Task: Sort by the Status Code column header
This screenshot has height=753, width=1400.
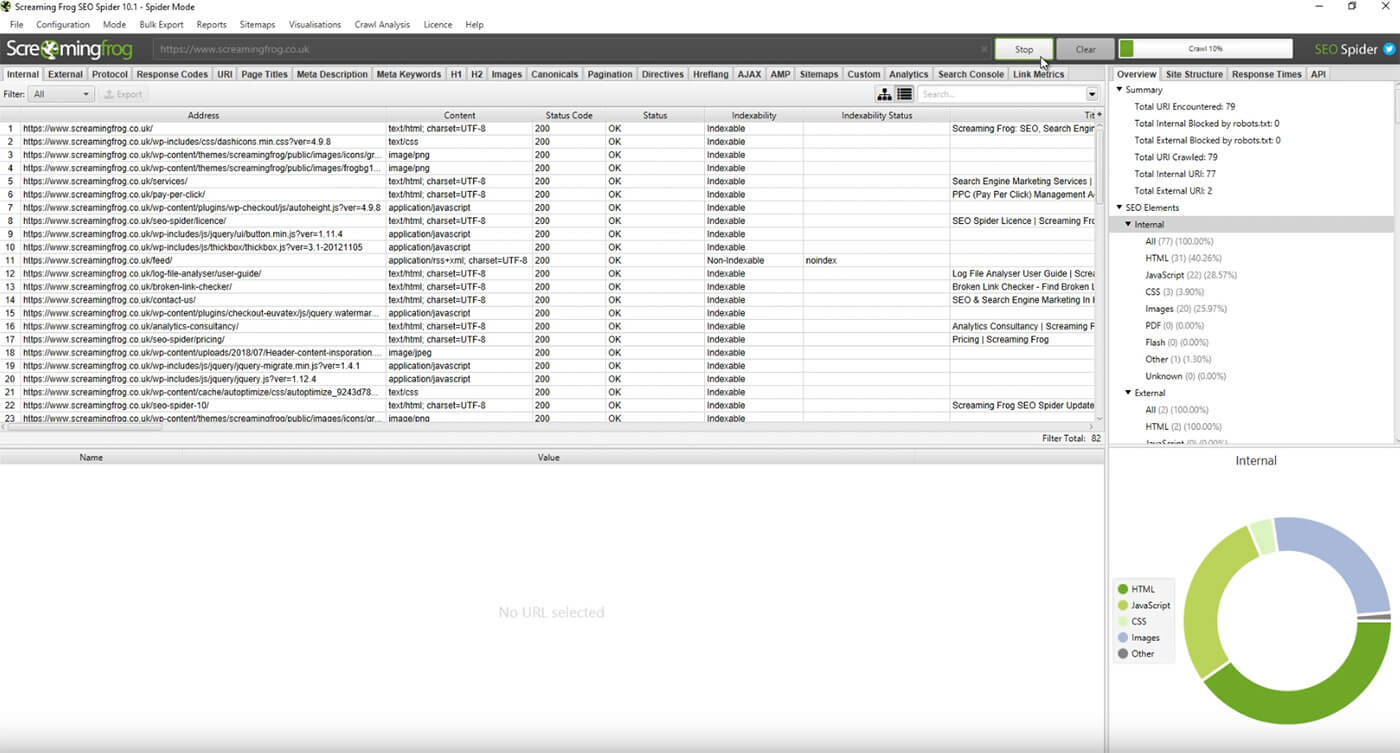Action: point(569,115)
